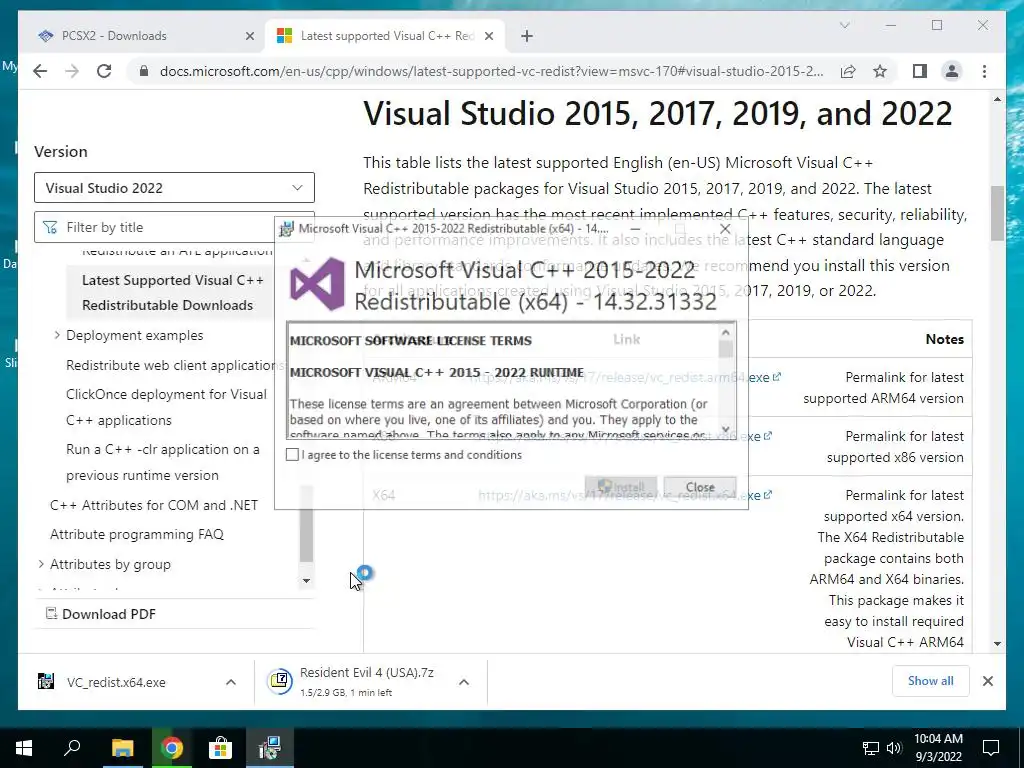Open X64 vc_redist.x64.exe download link
The width and height of the screenshot is (1024, 768).
[x=625, y=495]
